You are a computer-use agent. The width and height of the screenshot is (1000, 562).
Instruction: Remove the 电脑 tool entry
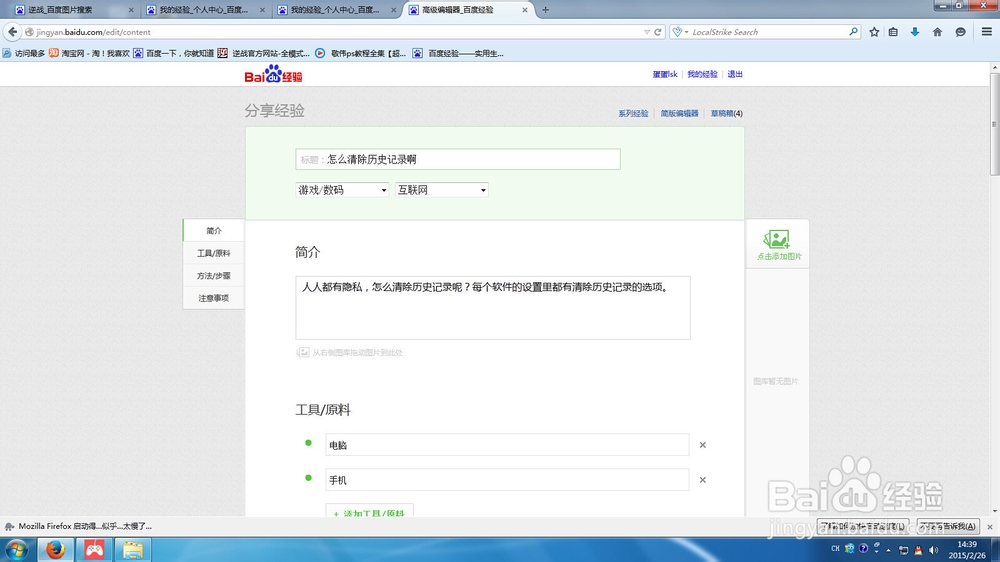click(702, 445)
